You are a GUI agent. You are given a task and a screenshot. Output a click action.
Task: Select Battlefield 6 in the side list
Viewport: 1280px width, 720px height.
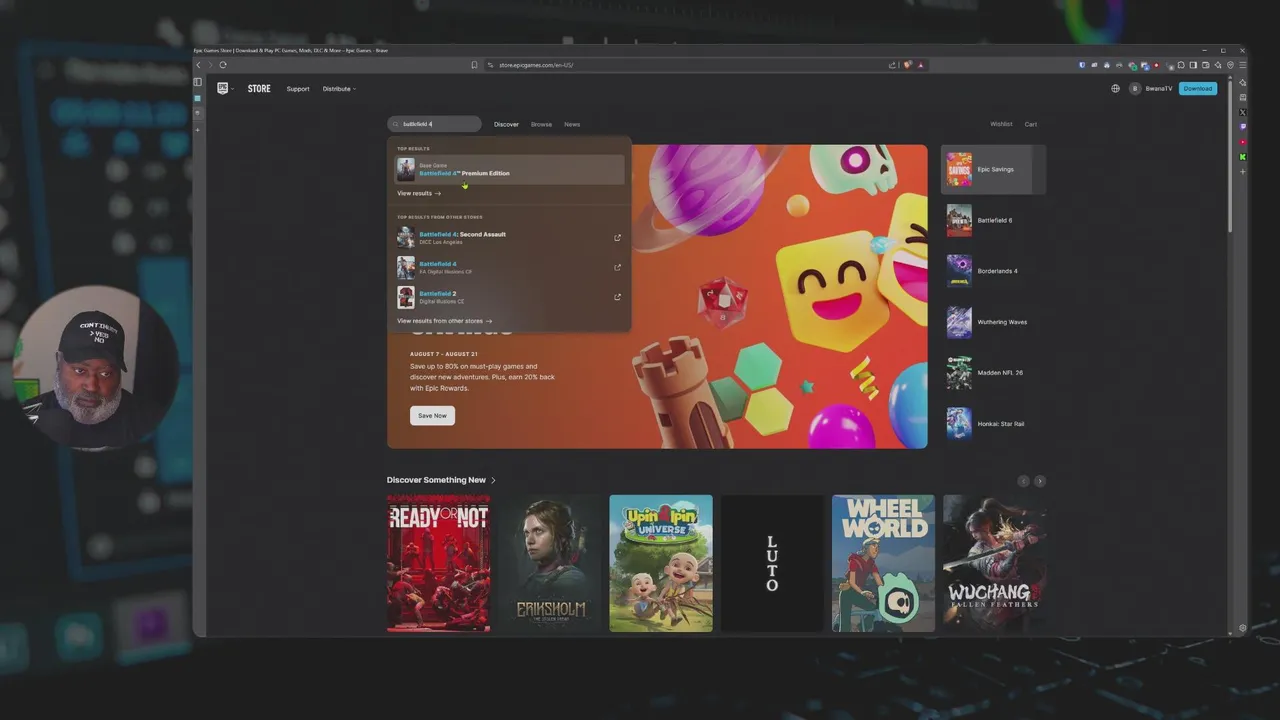pyautogui.click(x=993, y=220)
